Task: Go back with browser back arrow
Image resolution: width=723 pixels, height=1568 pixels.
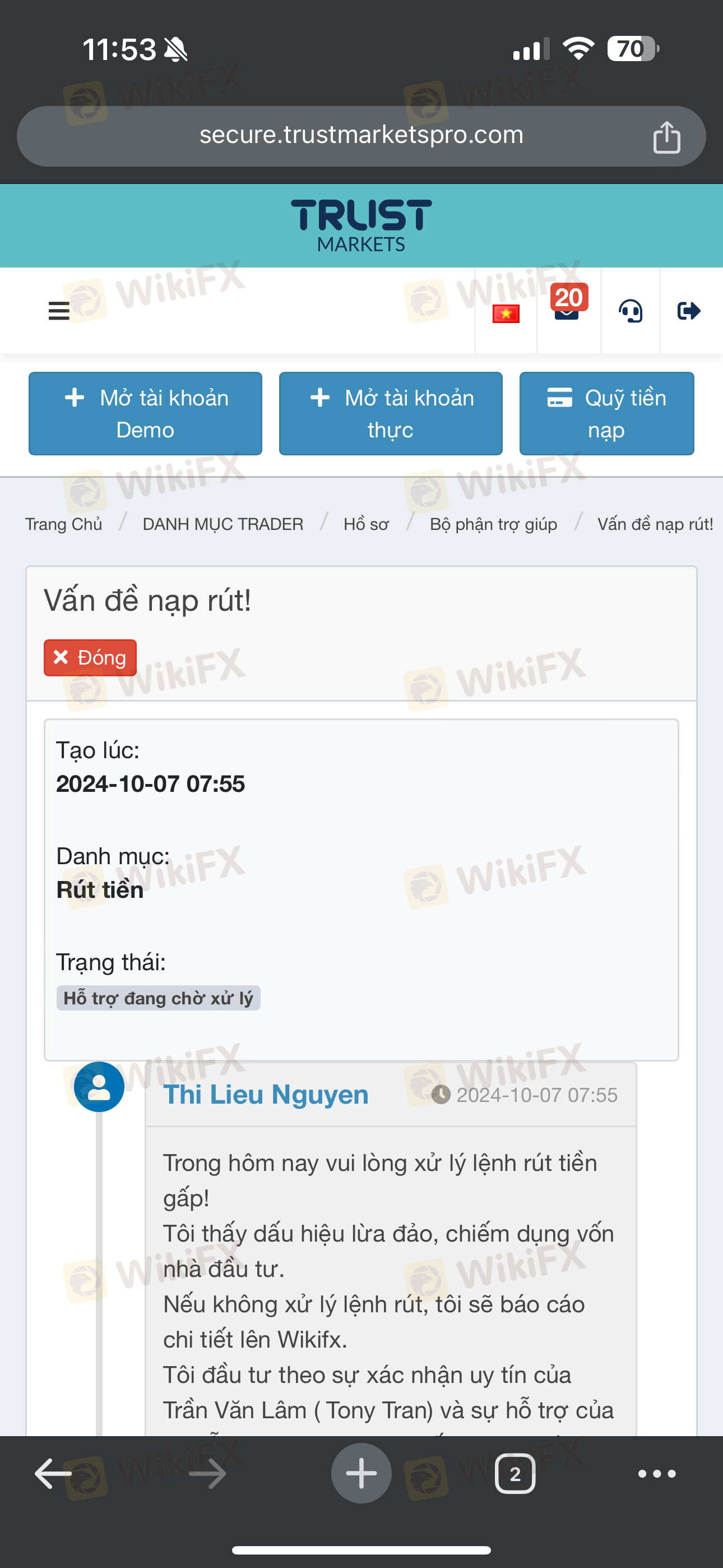Action: click(53, 1473)
